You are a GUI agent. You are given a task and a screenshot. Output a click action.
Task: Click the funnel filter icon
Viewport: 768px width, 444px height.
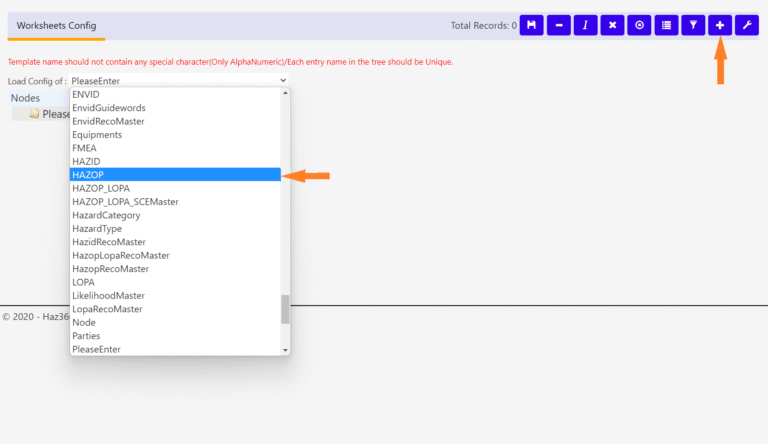693,25
